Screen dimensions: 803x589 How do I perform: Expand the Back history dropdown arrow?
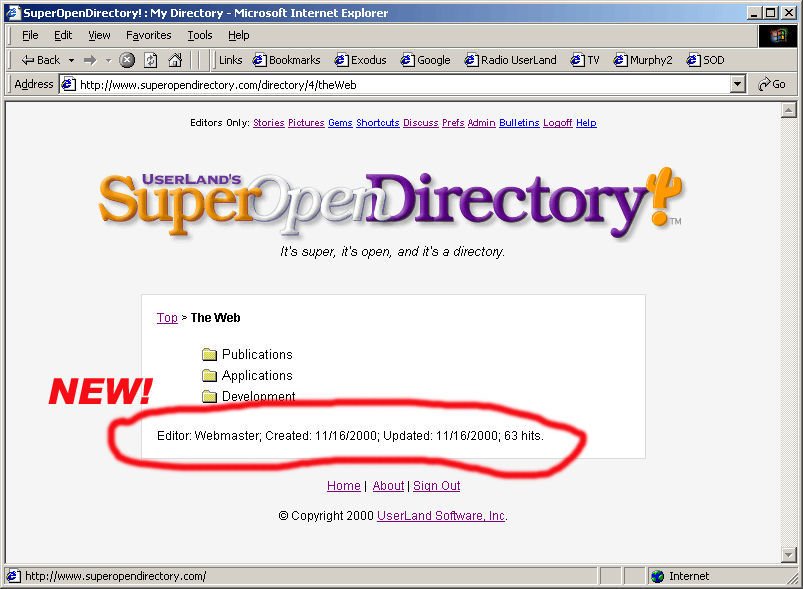71,60
